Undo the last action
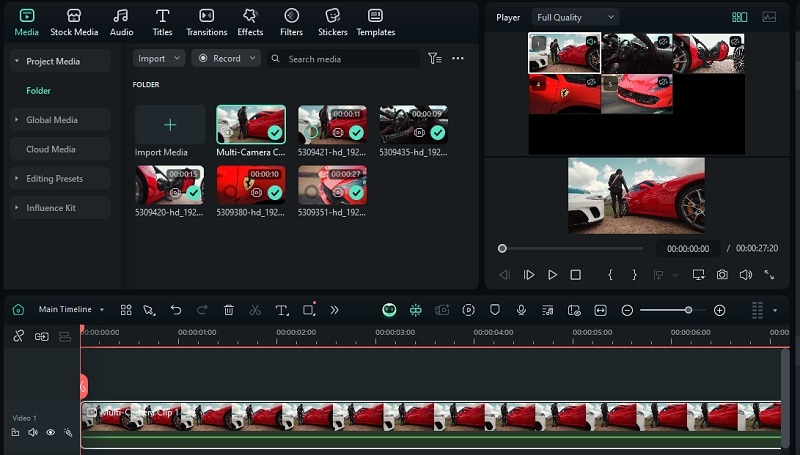Screen dimensions: 800x455 point(176,310)
